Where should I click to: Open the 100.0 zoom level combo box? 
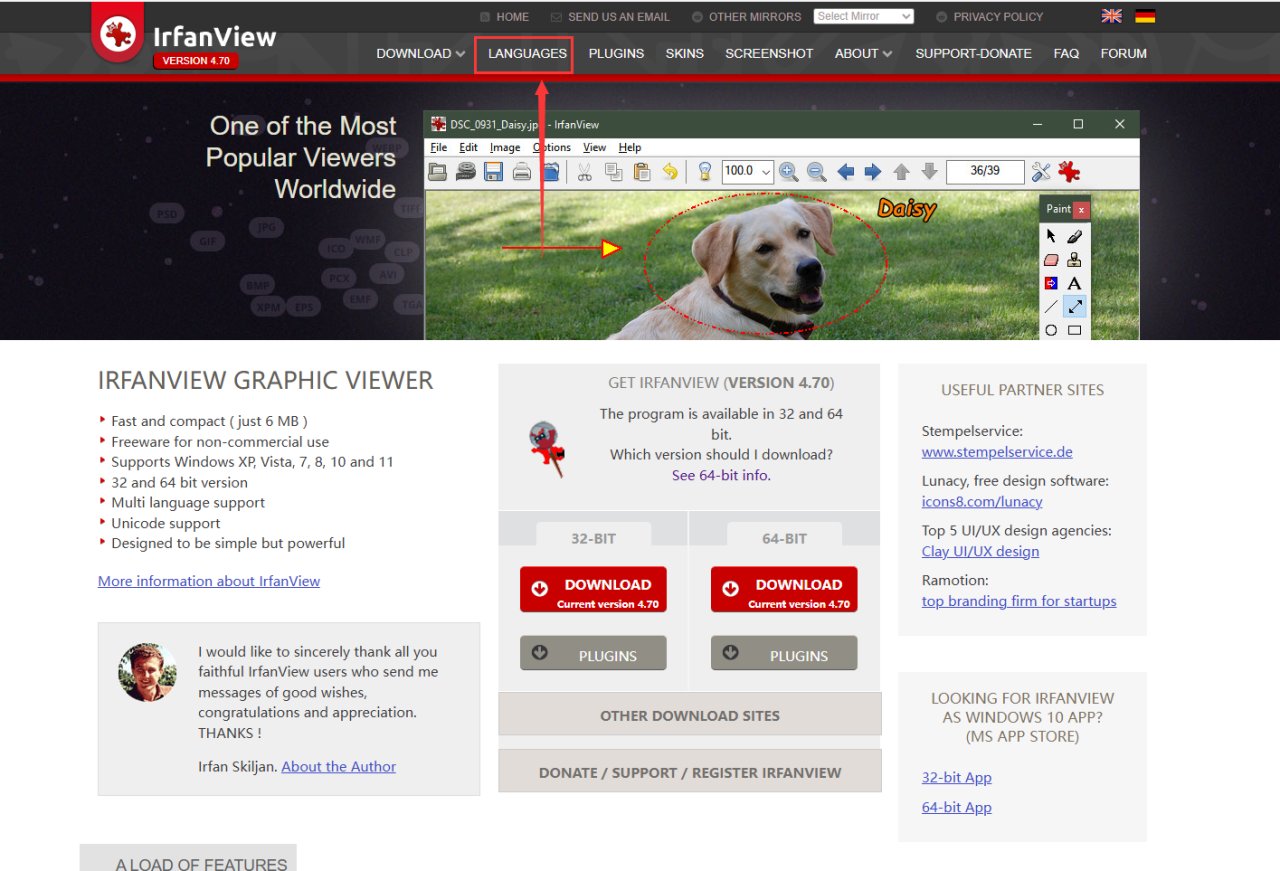pos(748,171)
